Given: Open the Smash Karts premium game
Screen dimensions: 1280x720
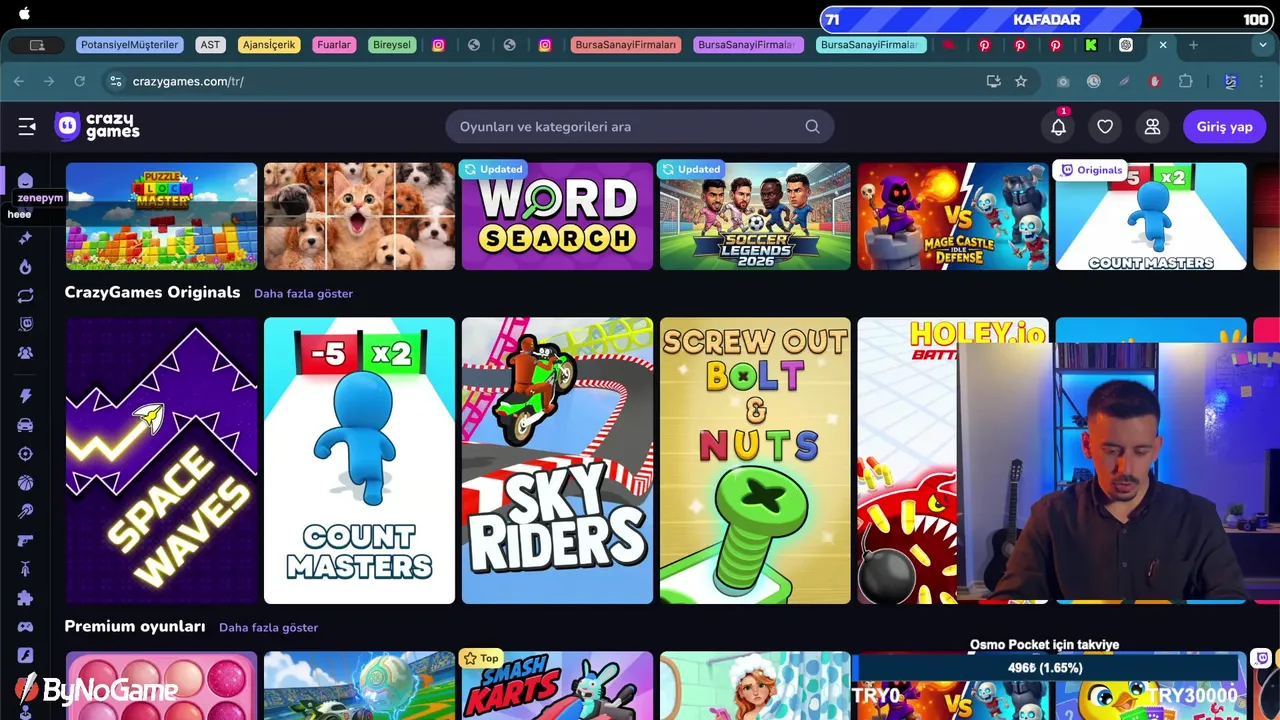Looking at the screenshot, I should pyautogui.click(x=557, y=685).
